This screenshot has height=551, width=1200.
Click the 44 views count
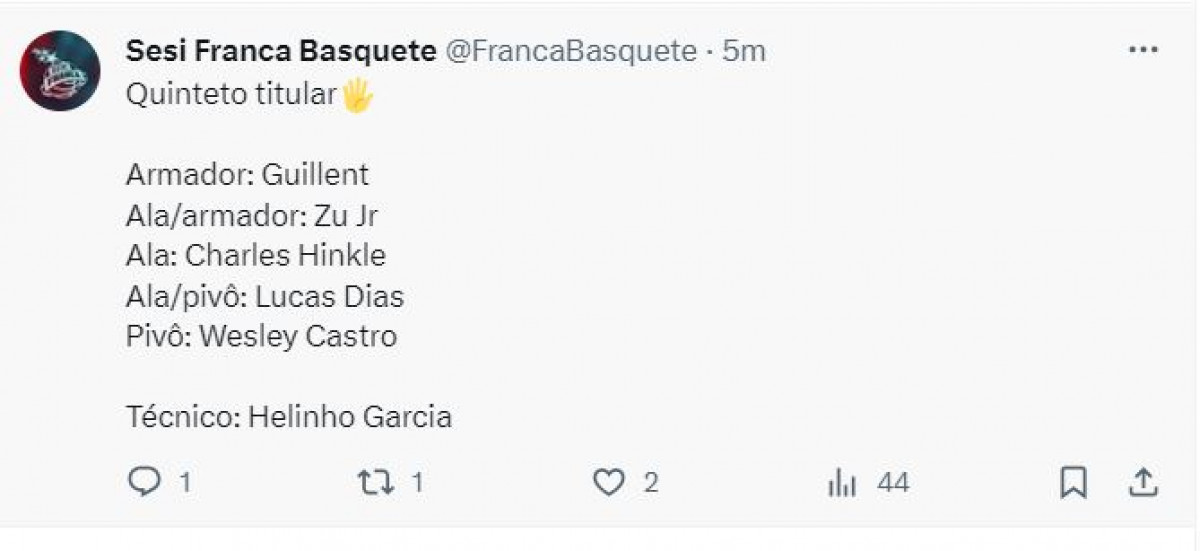893,484
